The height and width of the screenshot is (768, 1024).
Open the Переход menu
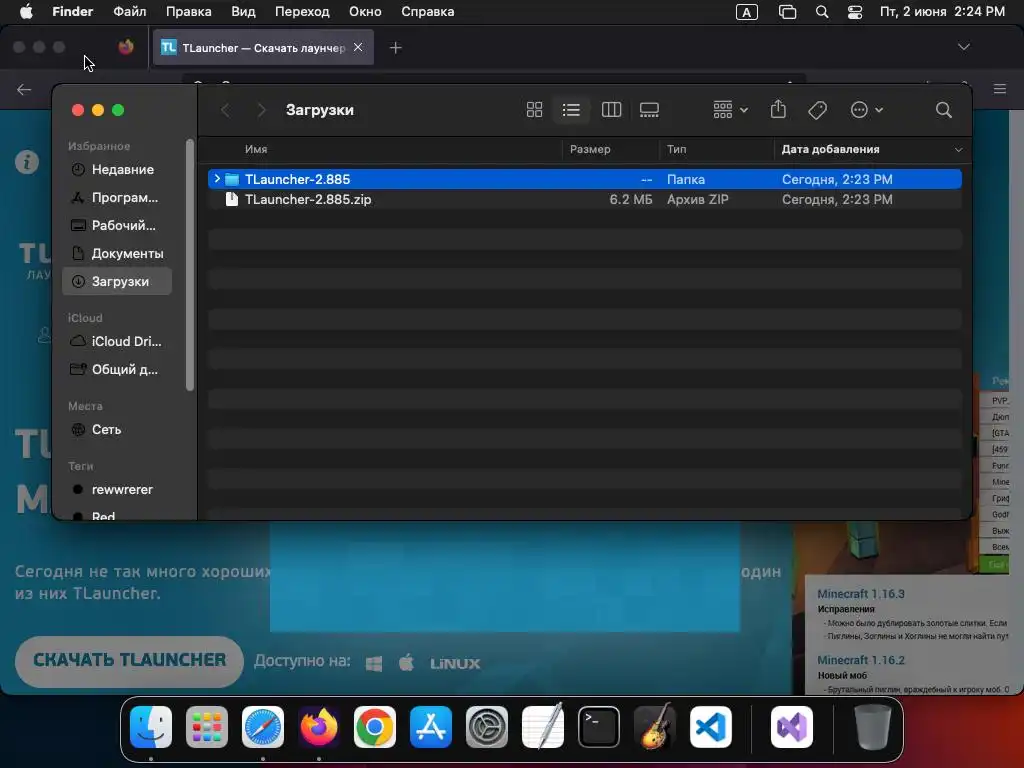pyautogui.click(x=302, y=12)
